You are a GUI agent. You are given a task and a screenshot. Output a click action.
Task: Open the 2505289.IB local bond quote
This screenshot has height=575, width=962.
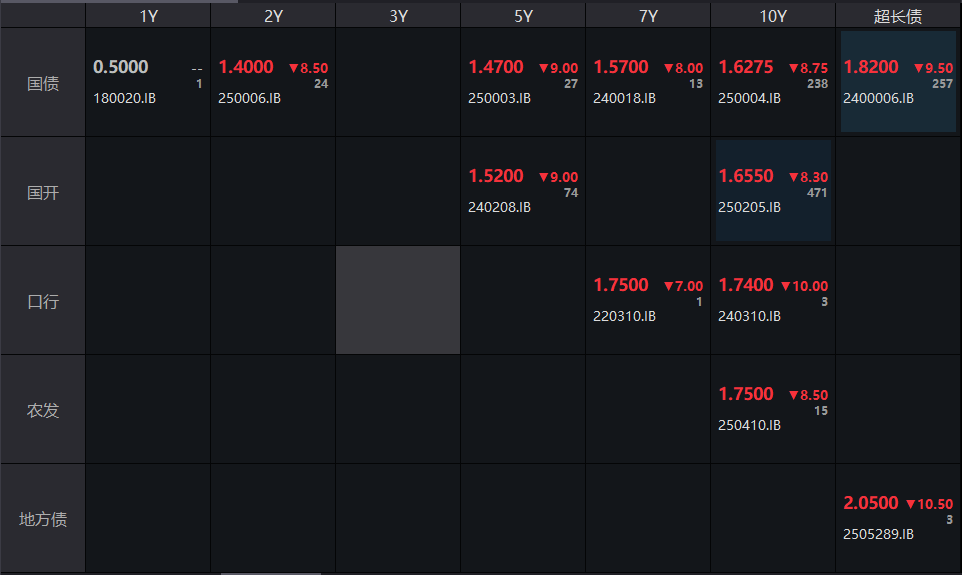coord(897,518)
